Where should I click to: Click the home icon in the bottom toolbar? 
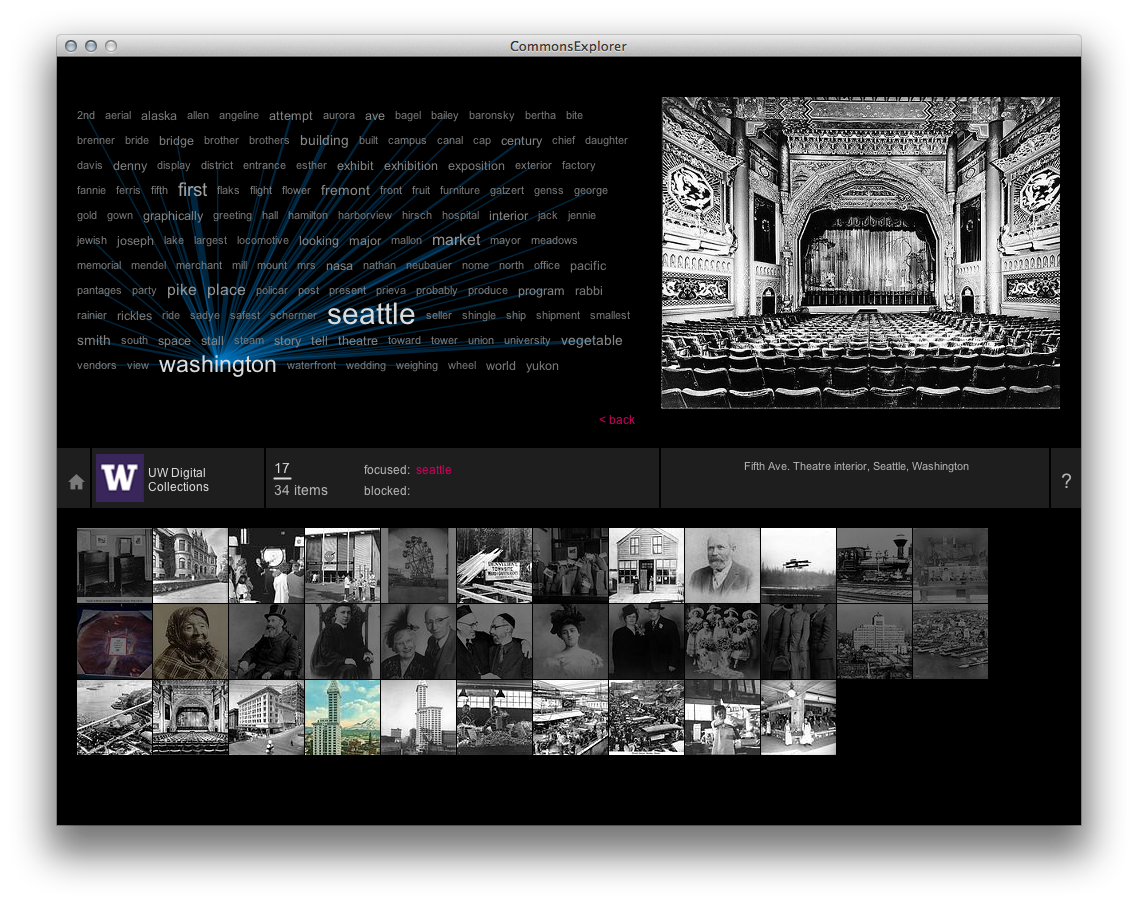[74, 481]
